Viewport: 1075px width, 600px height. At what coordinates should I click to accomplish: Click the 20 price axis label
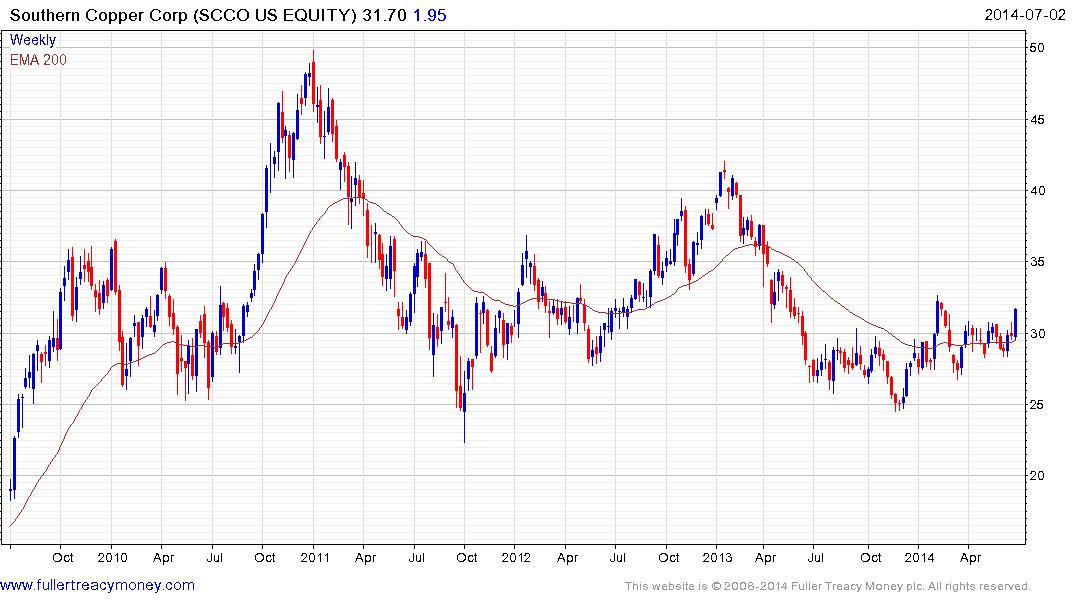pos(1037,476)
